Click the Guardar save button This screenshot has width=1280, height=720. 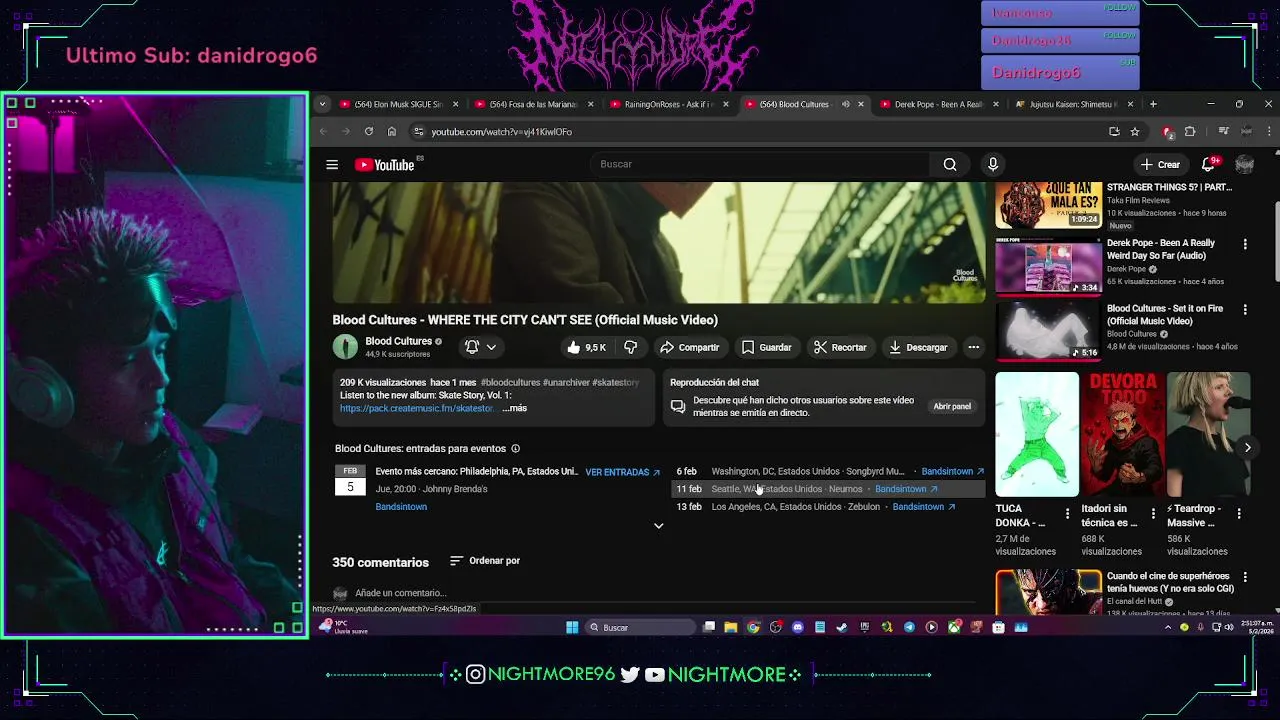pos(766,347)
